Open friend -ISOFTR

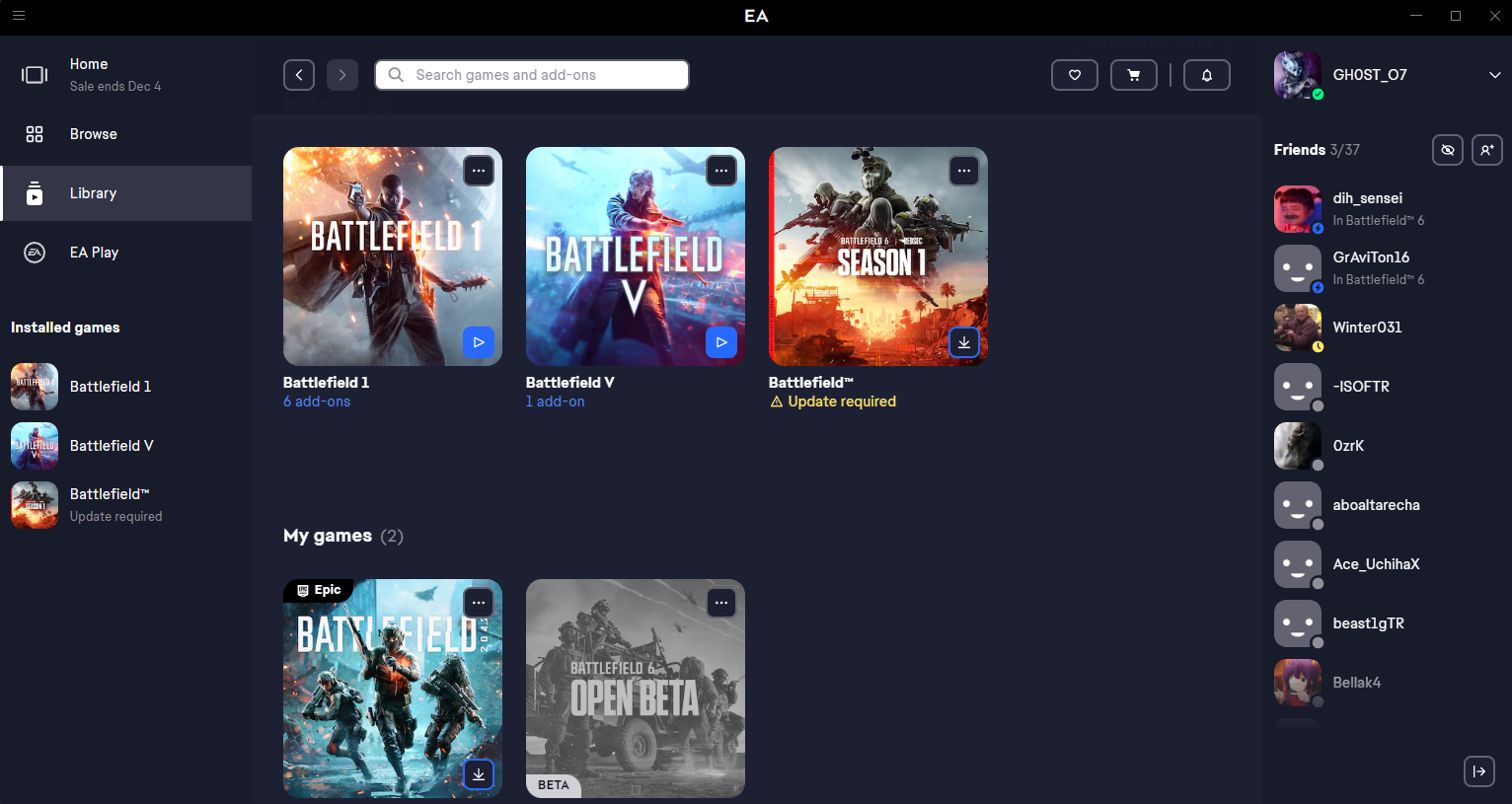(x=1387, y=387)
